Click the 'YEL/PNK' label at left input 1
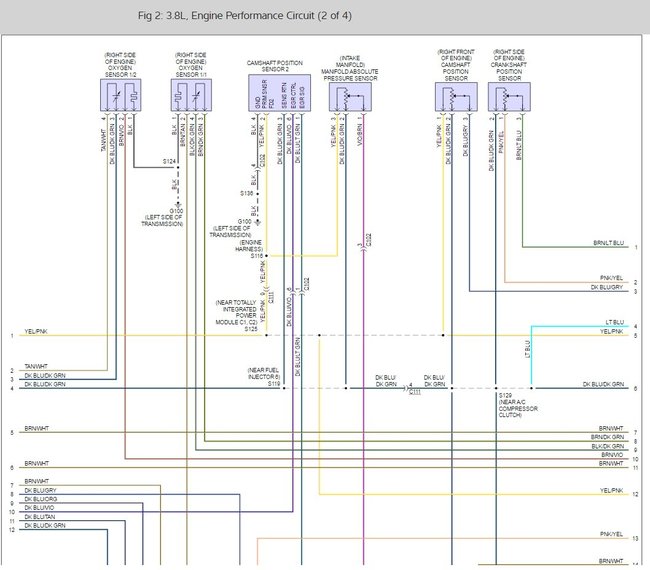The width and height of the screenshot is (650, 570). [36, 331]
